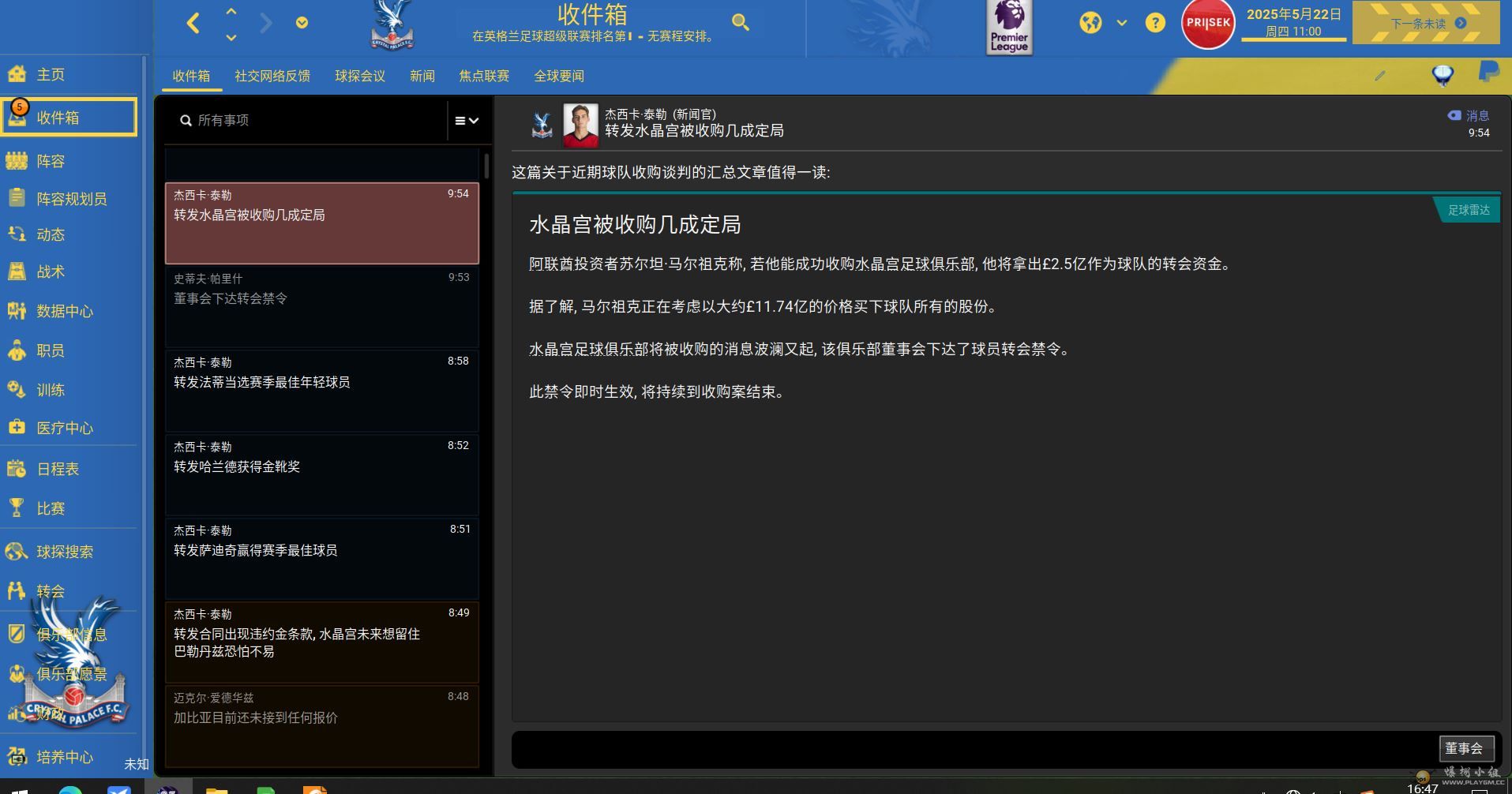The width and height of the screenshot is (1512, 794).
Task: Open the help question mark icon
Action: tap(1155, 23)
